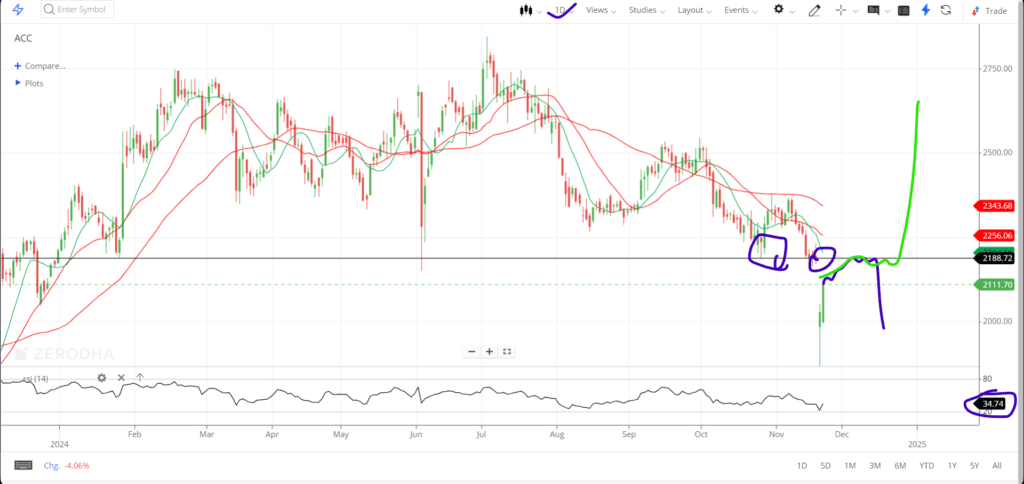Select the 5Y range
This screenshot has width=1024, height=484.
[974, 466]
